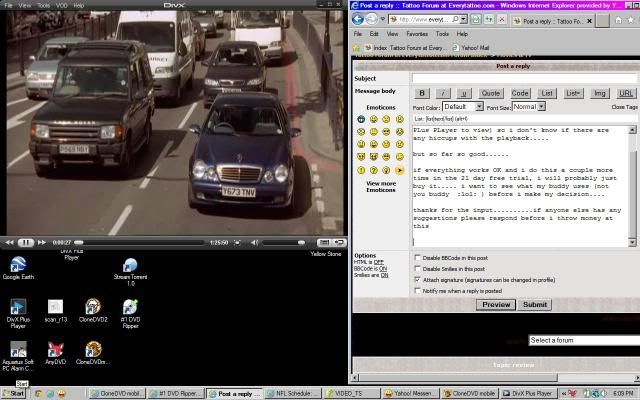Open #1 DVD Ripper desktop shortcut
640x400 pixels.
(130, 313)
